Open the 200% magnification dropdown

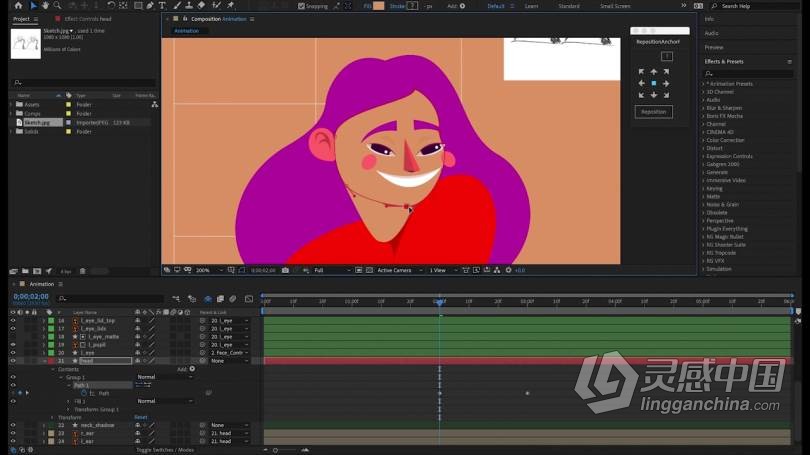(x=209, y=270)
